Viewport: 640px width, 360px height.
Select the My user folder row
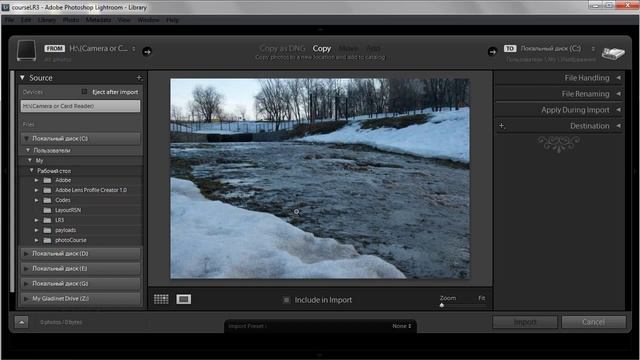tap(81, 160)
